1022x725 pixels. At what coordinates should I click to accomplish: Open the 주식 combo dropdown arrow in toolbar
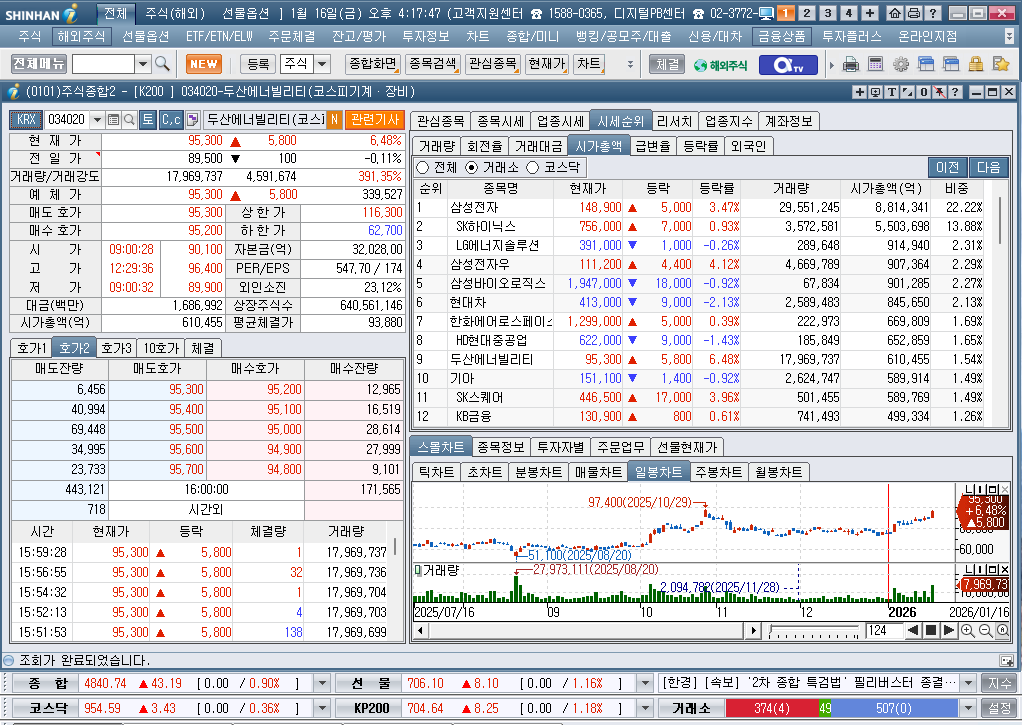coord(322,64)
